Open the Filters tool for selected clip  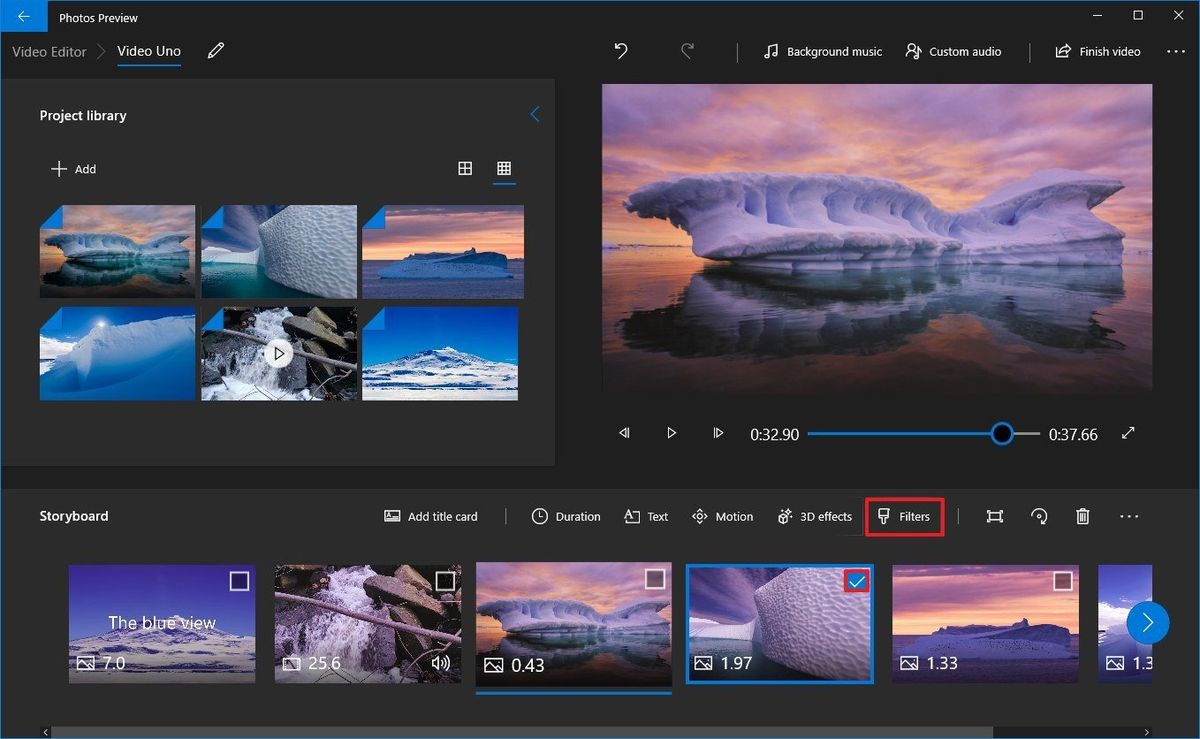[904, 516]
